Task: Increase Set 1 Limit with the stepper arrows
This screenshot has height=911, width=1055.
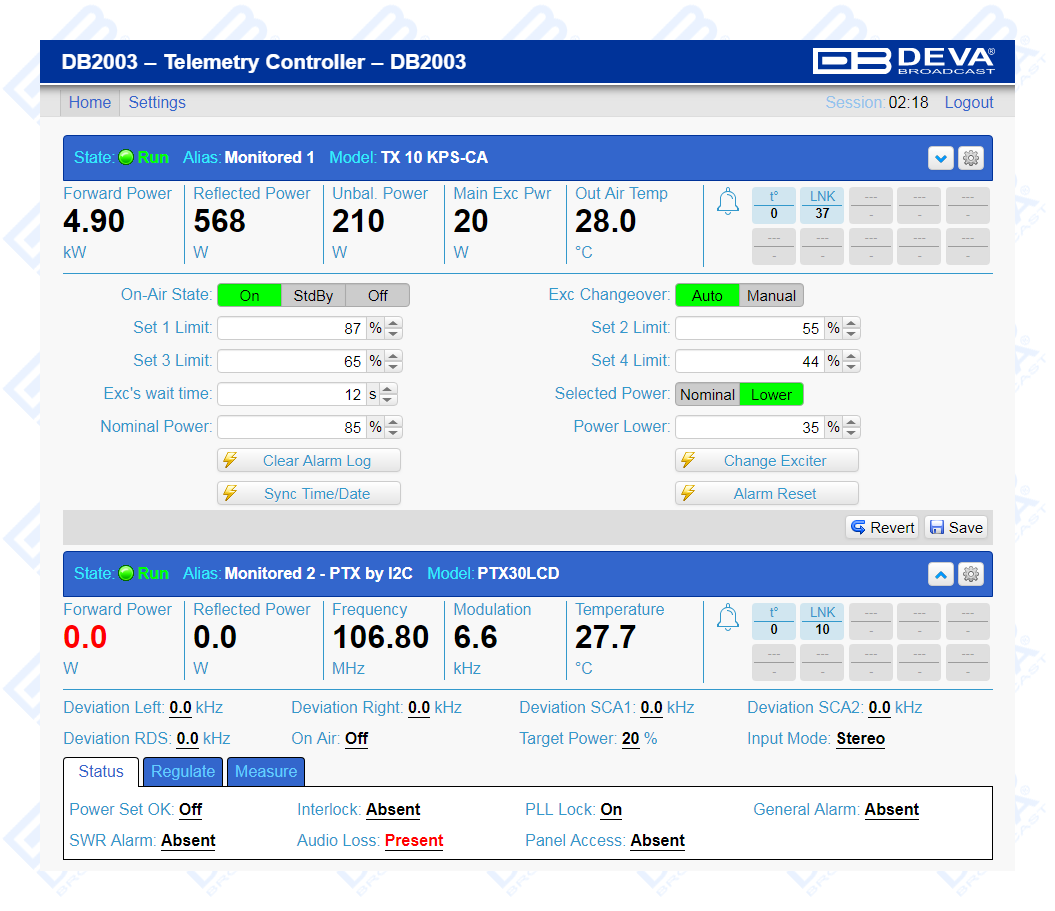Action: pos(394,323)
